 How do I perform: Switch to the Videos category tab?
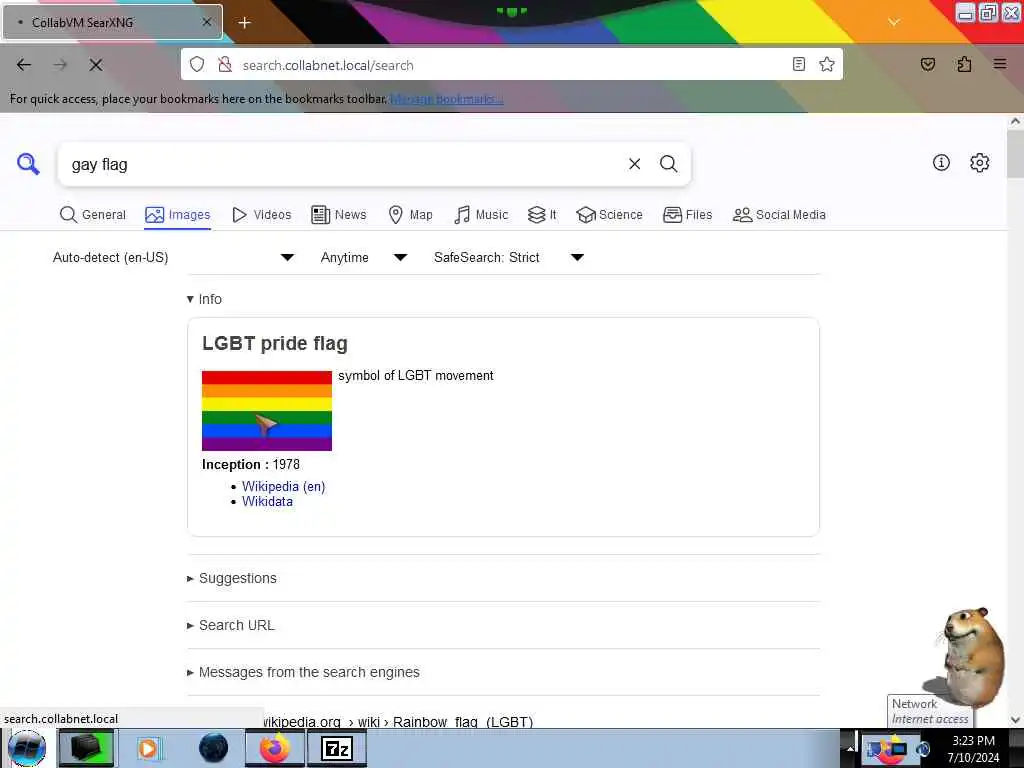click(x=262, y=215)
